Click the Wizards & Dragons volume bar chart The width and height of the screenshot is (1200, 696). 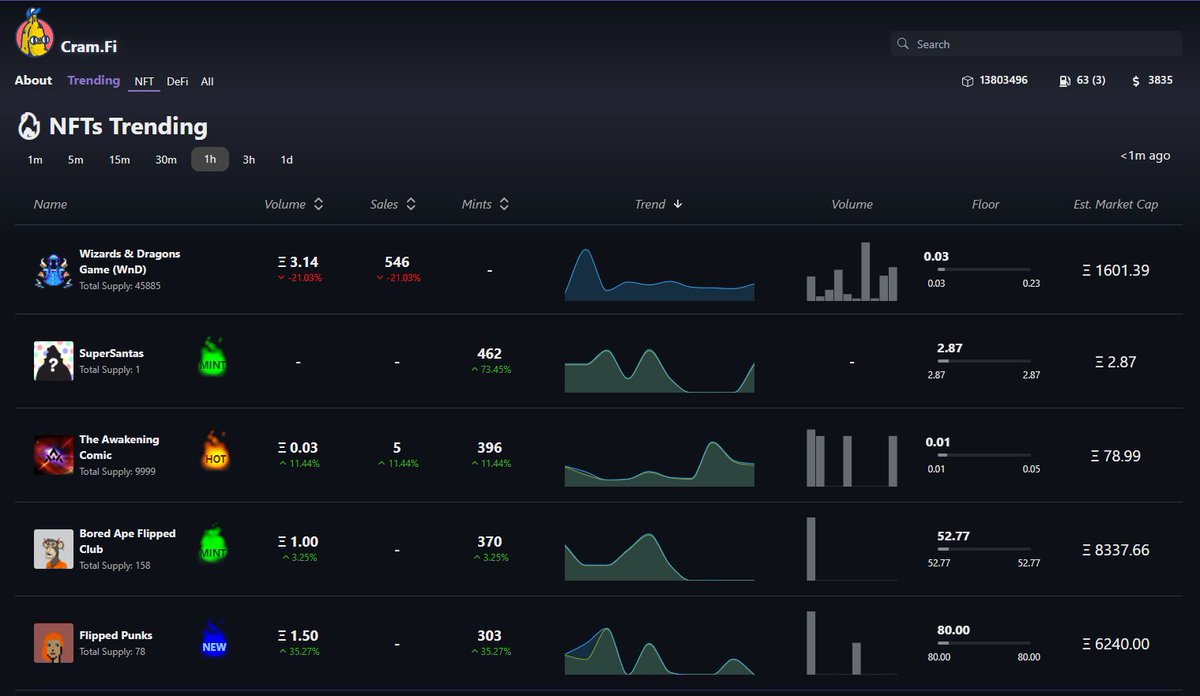point(852,272)
